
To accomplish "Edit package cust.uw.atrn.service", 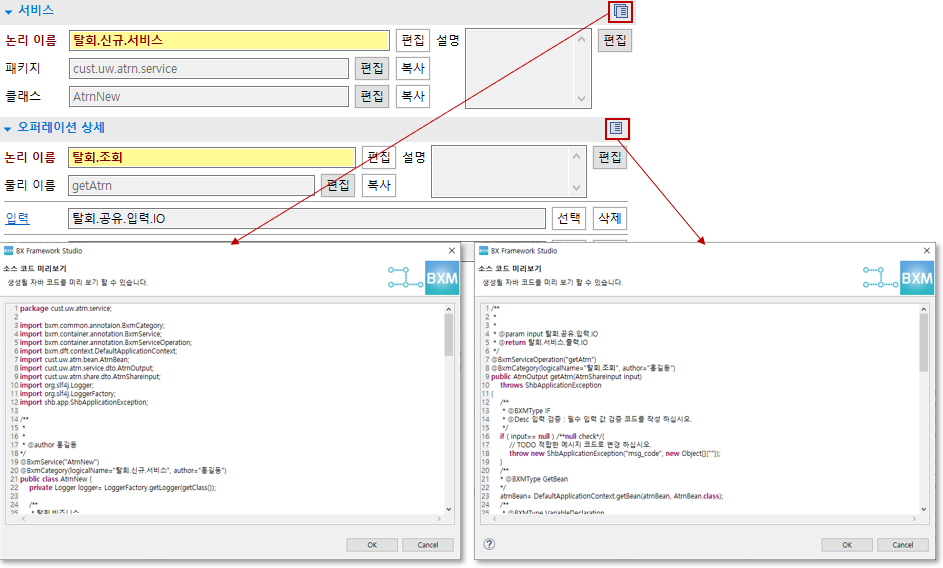I will [x=372, y=68].
